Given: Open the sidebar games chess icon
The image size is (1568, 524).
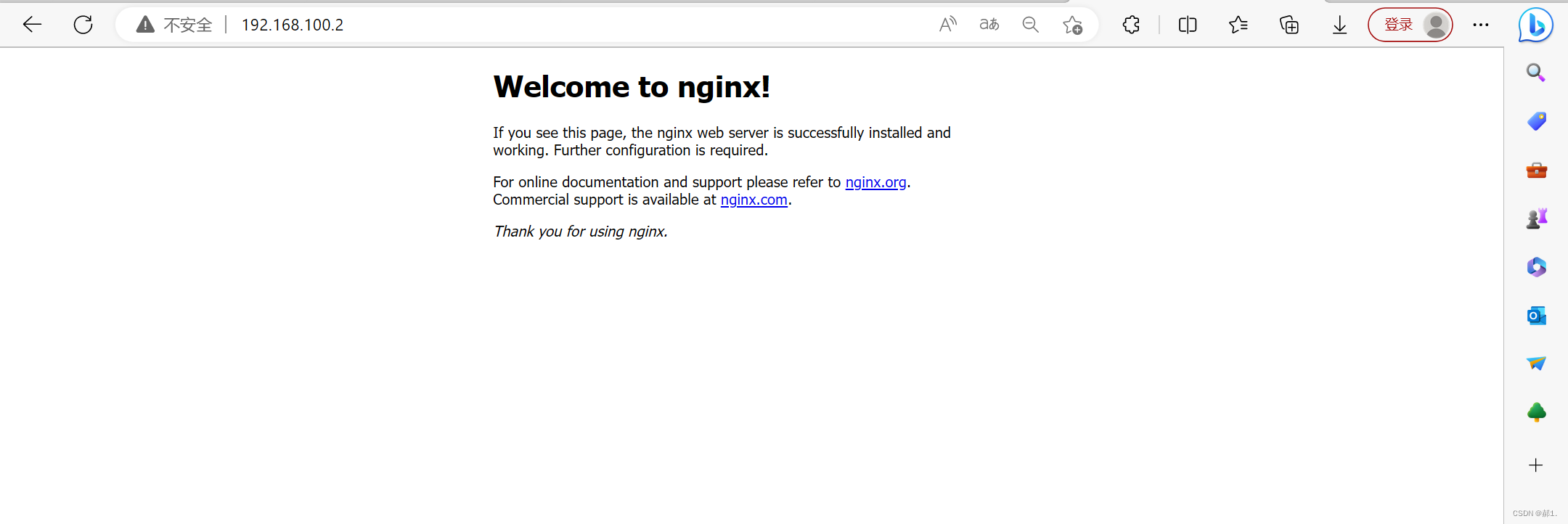Looking at the screenshot, I should point(1536,218).
